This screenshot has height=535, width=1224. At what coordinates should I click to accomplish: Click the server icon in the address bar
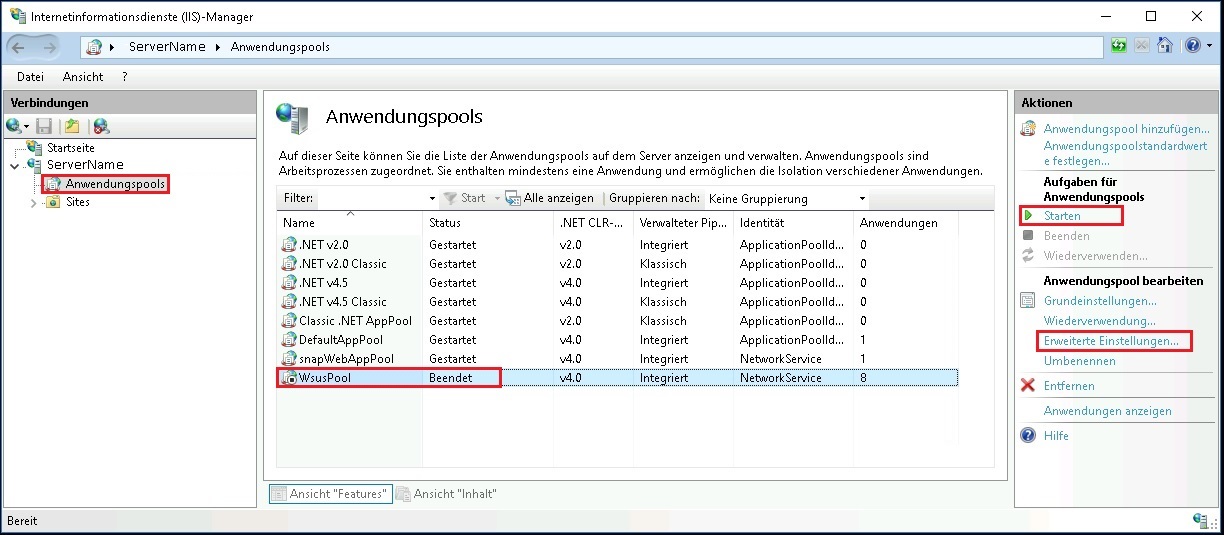[94, 47]
